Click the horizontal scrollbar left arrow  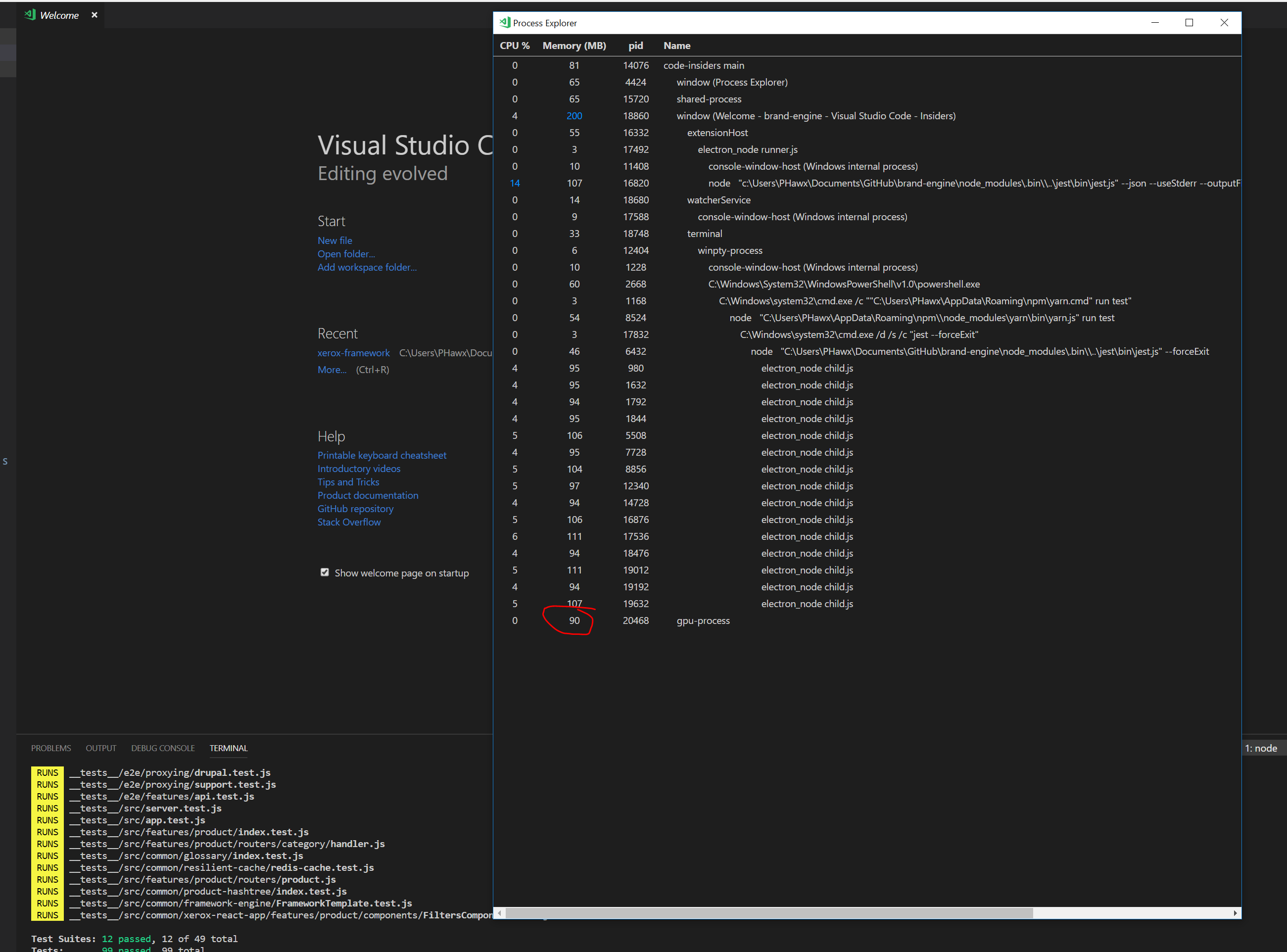(x=500, y=913)
